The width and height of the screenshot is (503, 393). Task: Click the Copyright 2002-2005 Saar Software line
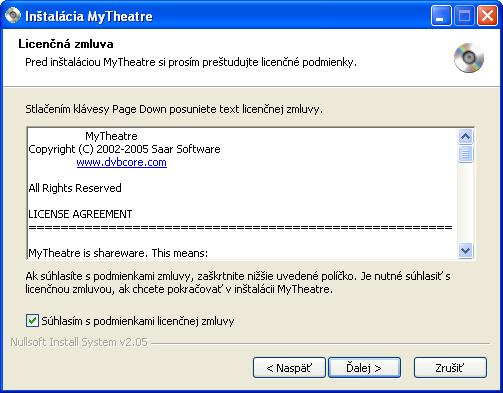click(124, 149)
